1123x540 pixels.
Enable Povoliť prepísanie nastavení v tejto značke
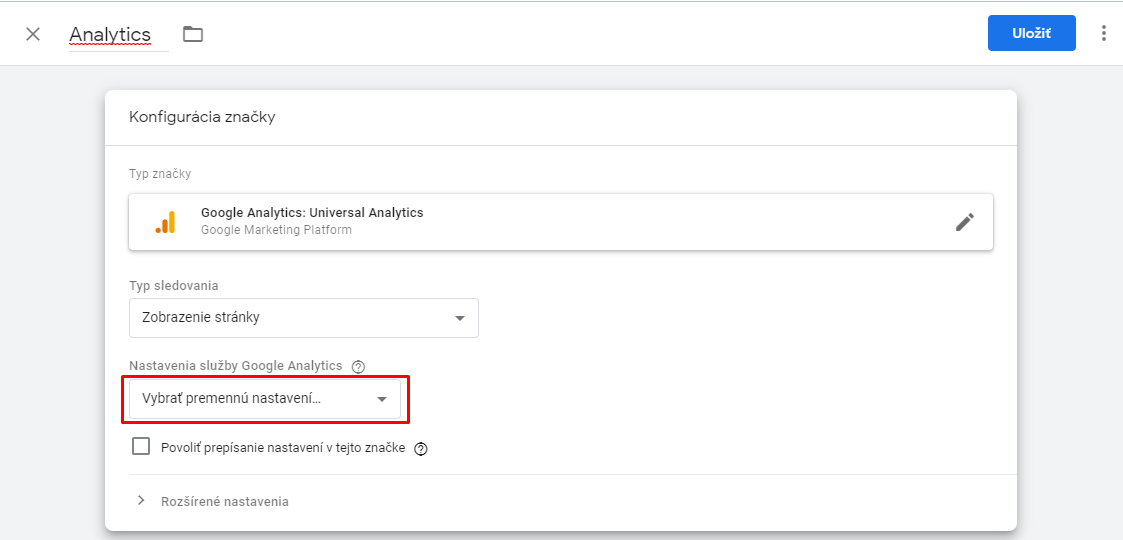click(141, 447)
